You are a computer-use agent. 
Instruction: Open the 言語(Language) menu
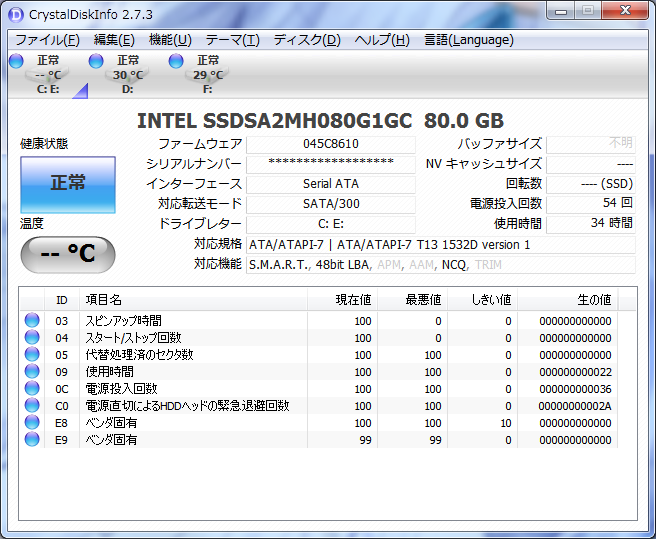click(469, 40)
